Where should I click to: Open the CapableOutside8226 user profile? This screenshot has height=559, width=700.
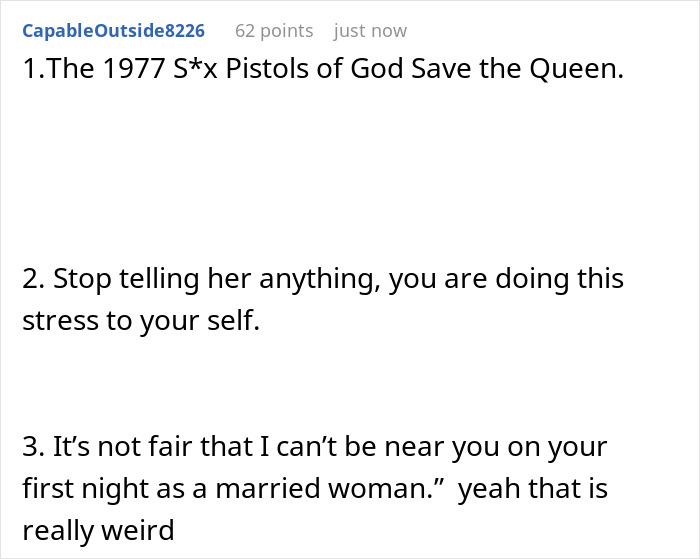click(113, 31)
